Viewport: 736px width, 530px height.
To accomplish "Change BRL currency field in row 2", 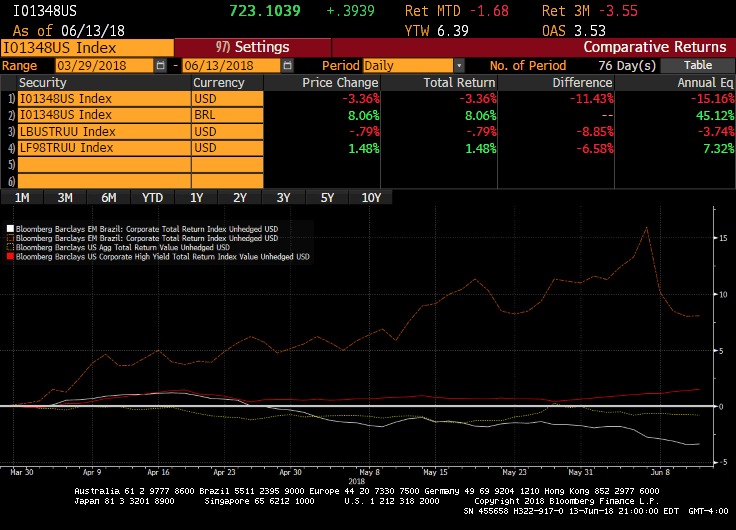I will click(x=228, y=115).
